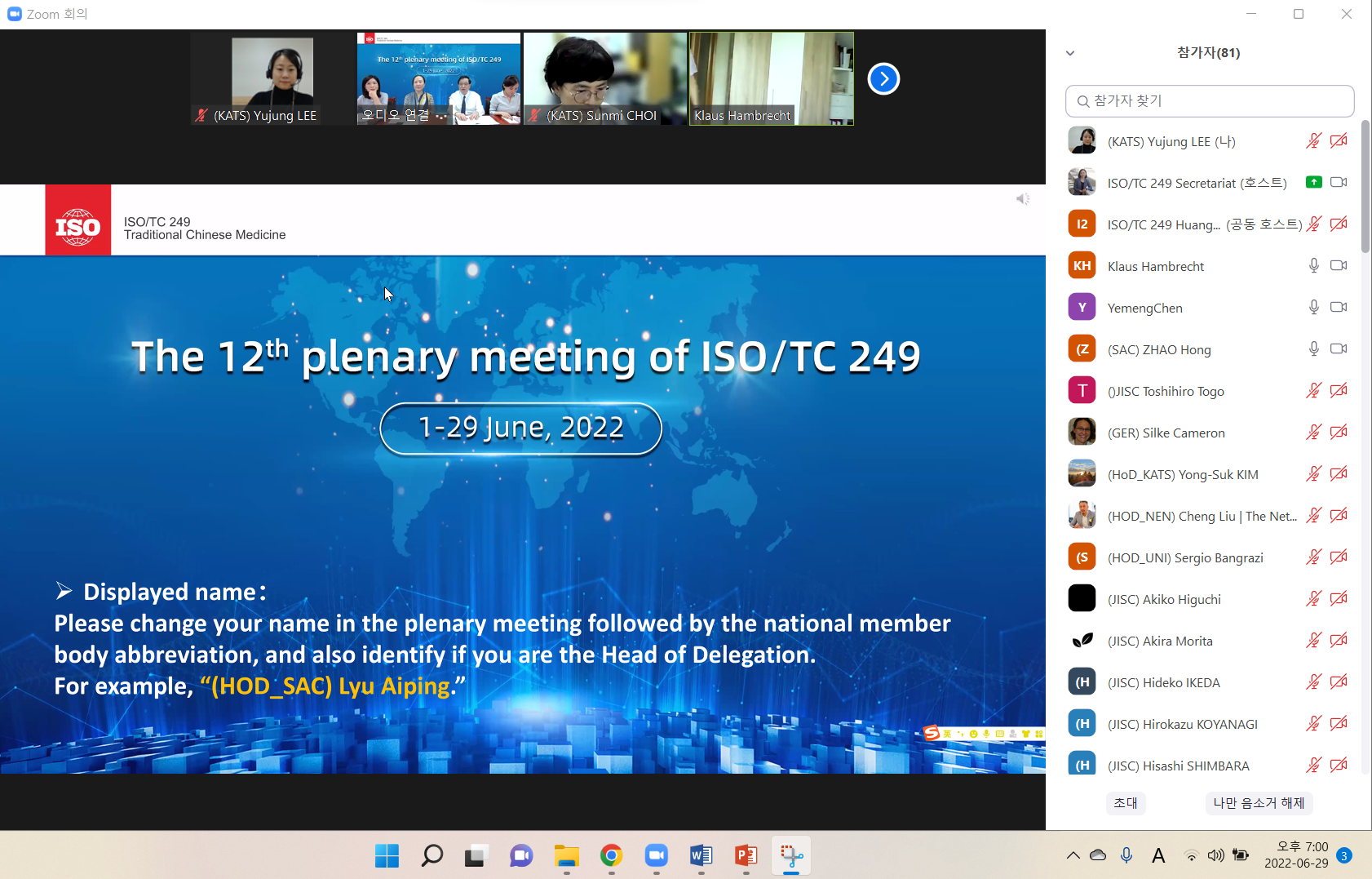Open PowerPoint from the taskbar
Viewport: 1372px width, 879px height.
(746, 855)
